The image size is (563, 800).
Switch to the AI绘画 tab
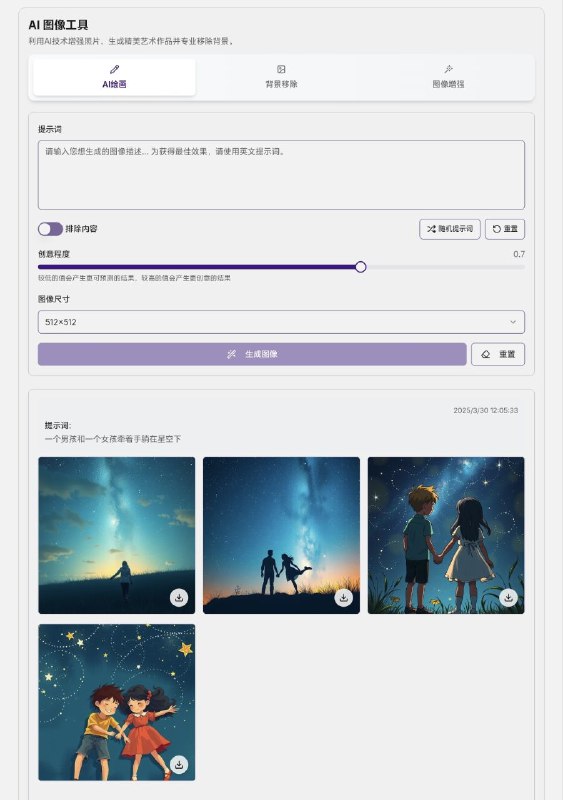coord(114,77)
